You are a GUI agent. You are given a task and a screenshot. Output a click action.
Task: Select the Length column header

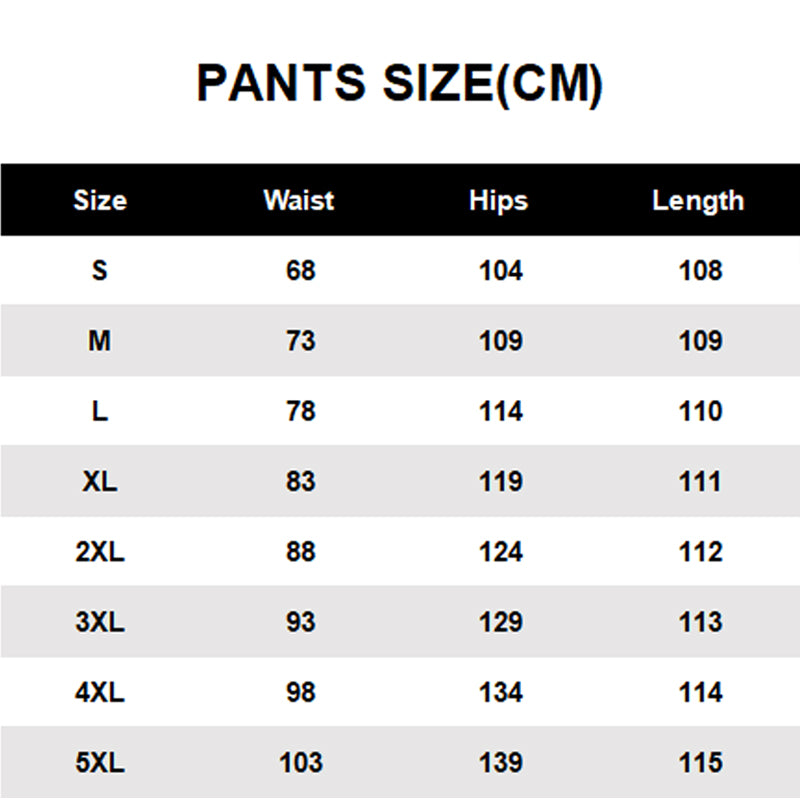coord(698,201)
